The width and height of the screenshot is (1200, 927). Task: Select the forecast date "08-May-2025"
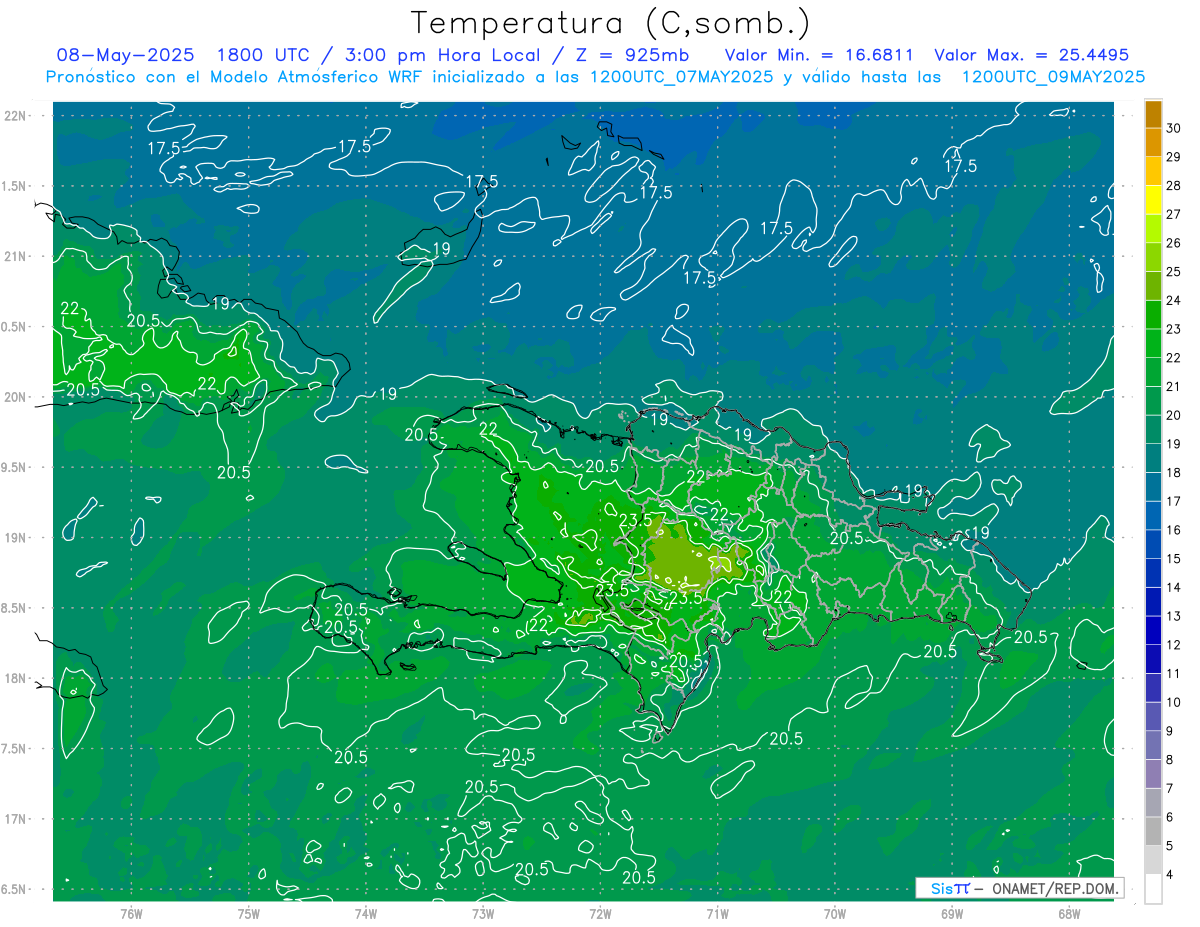[x=125, y=55]
